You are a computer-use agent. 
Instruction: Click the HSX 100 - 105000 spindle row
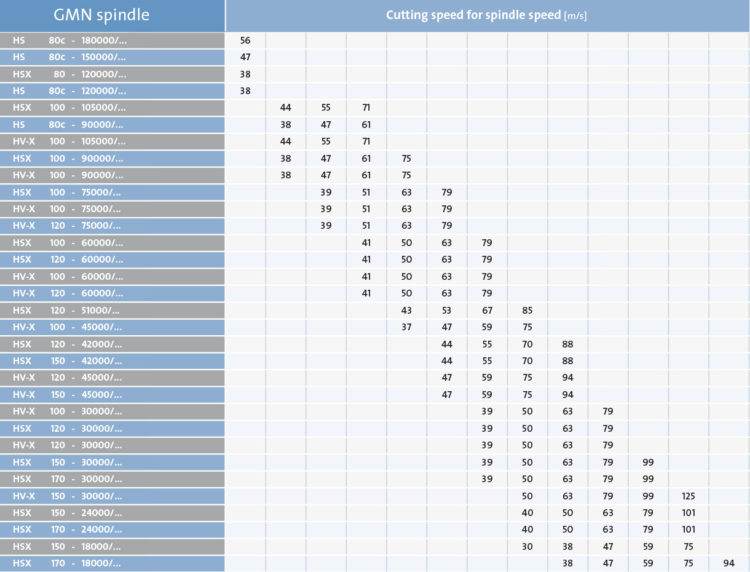tap(112, 107)
